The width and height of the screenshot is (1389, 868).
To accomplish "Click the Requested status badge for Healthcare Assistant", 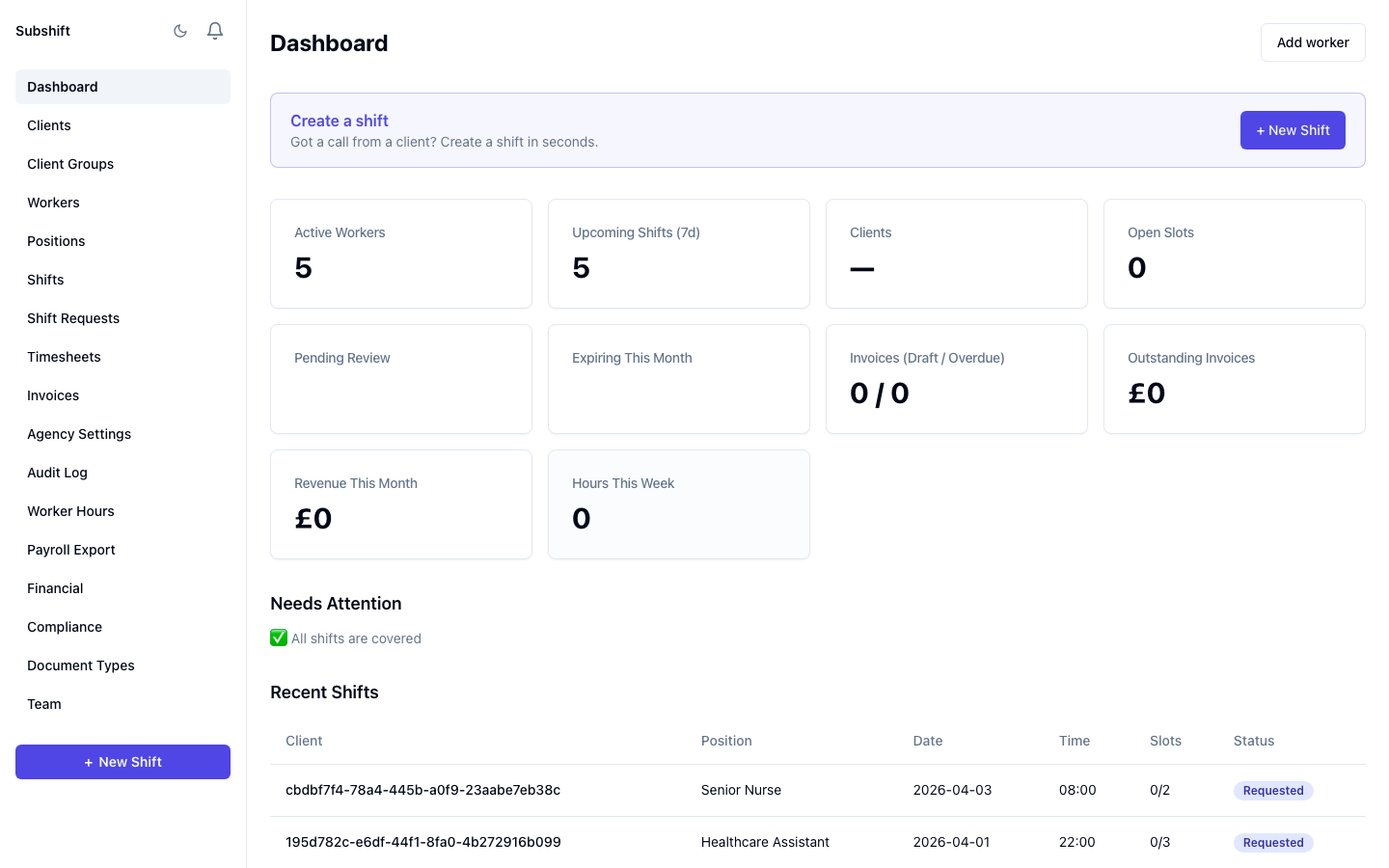I will click(1272, 842).
